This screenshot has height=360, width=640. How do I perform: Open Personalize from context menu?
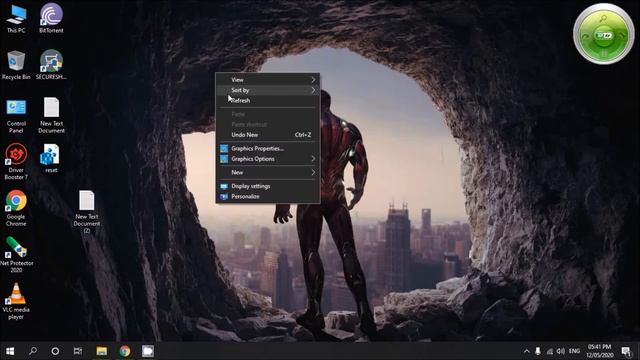tap(268, 196)
